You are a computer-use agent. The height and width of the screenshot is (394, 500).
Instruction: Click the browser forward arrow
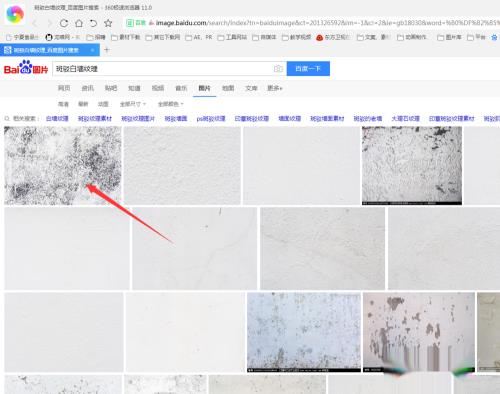(x=50, y=23)
